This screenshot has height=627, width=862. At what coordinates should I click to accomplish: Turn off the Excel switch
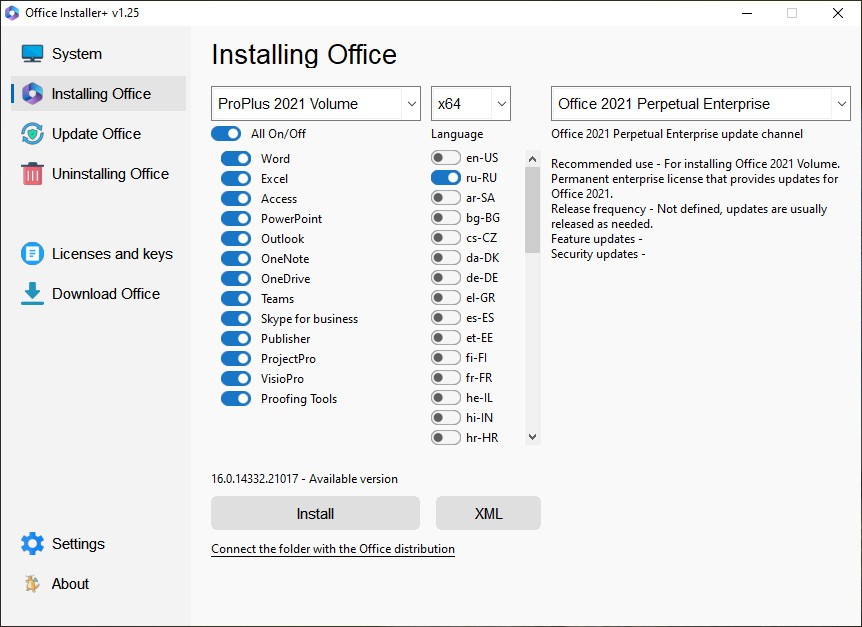tap(236, 179)
